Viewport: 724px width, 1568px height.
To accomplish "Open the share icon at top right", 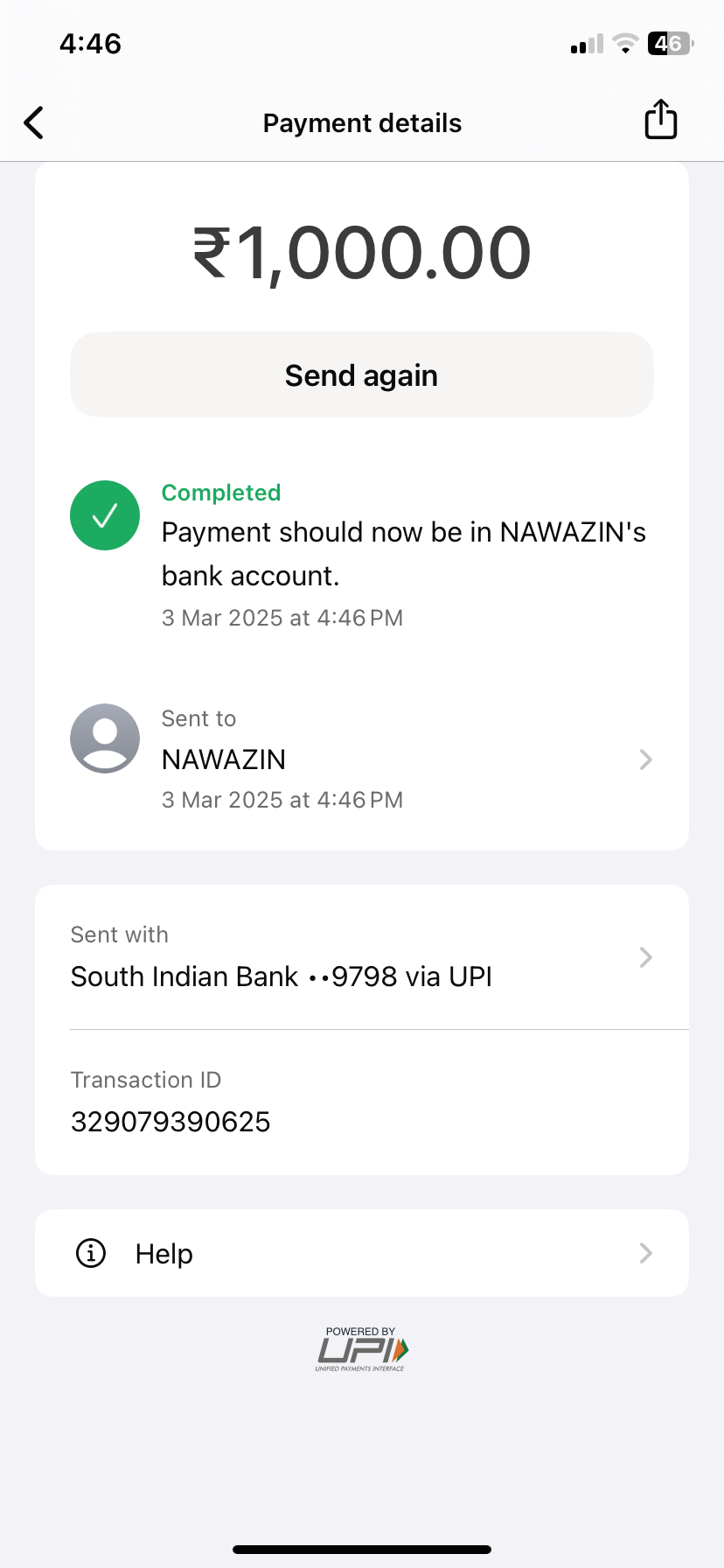I will (660, 120).
